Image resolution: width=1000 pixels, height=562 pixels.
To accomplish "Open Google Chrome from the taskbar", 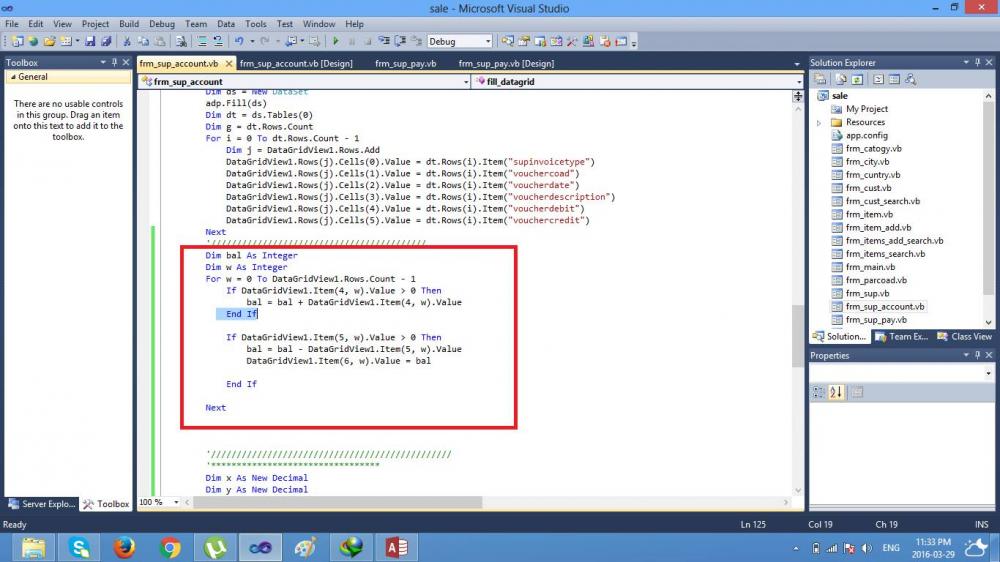I will pos(170,547).
